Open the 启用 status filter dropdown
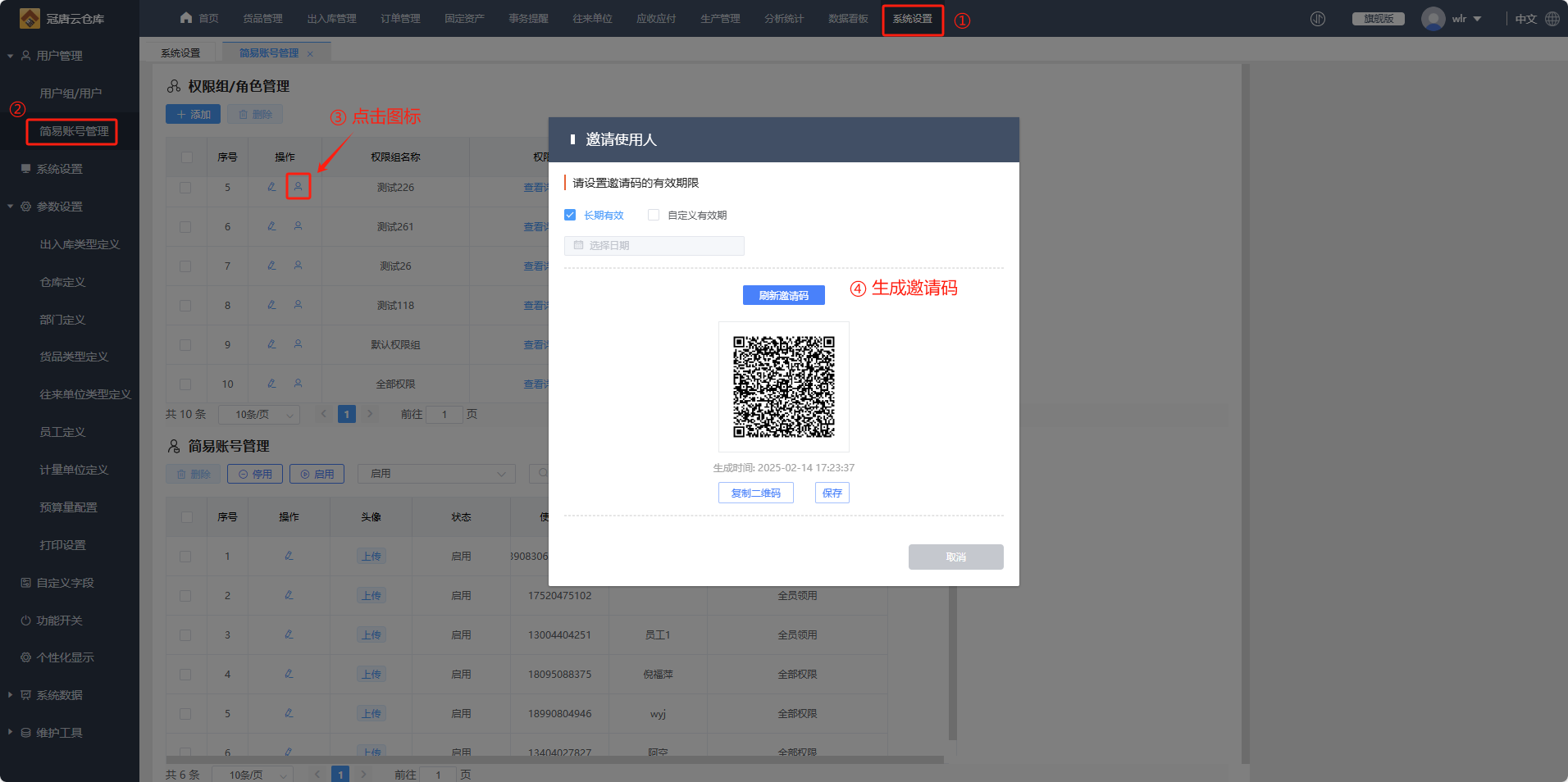Viewport: 1568px width, 782px height. click(x=436, y=474)
